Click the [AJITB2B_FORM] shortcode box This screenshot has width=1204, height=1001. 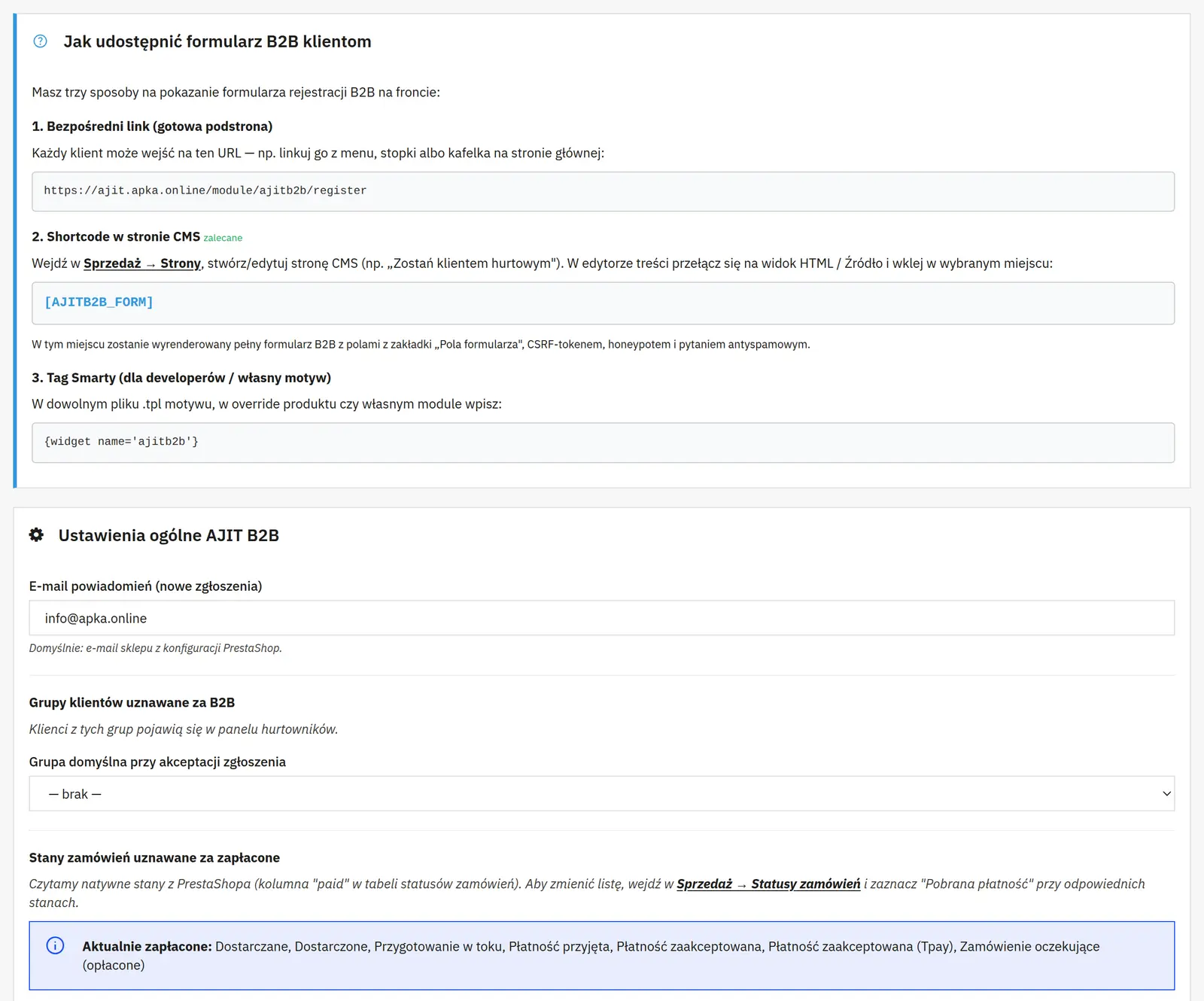(x=603, y=303)
